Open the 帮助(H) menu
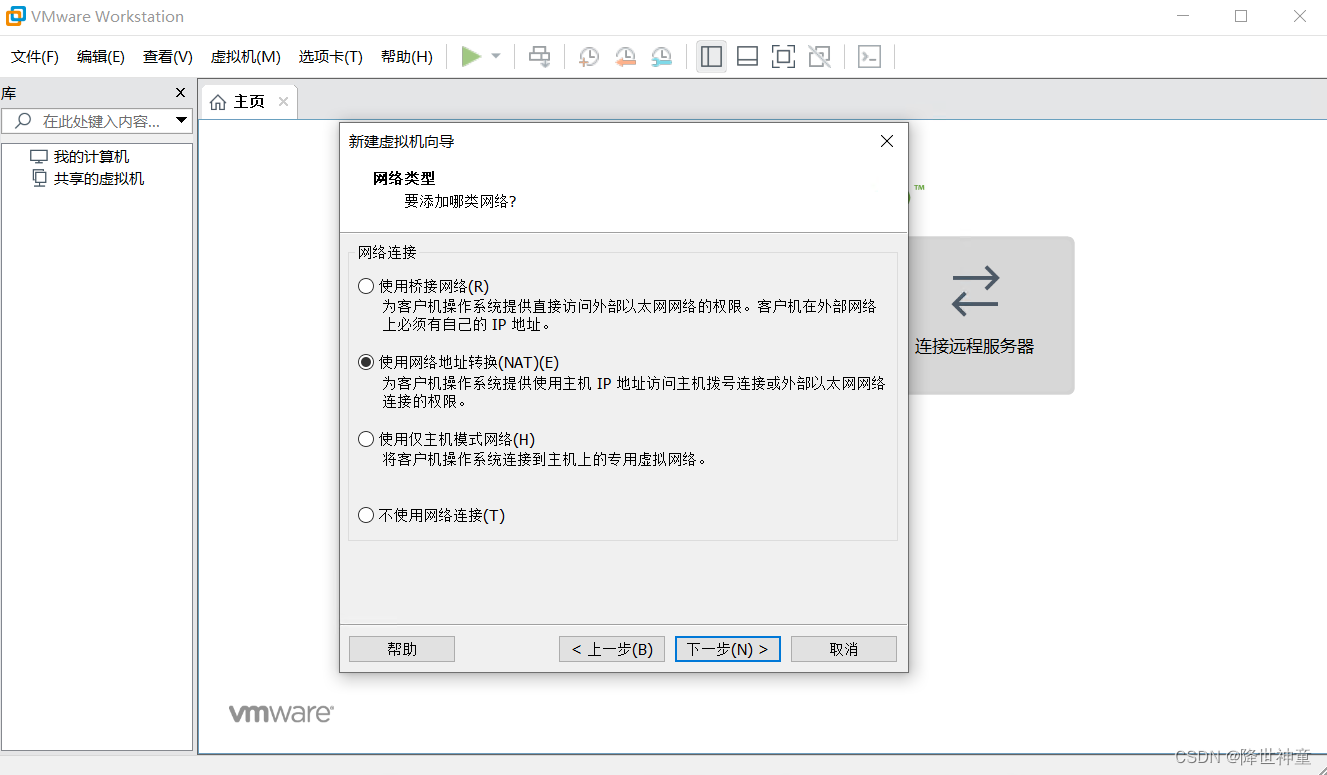Screen dimensions: 1327x775 click(x=407, y=57)
